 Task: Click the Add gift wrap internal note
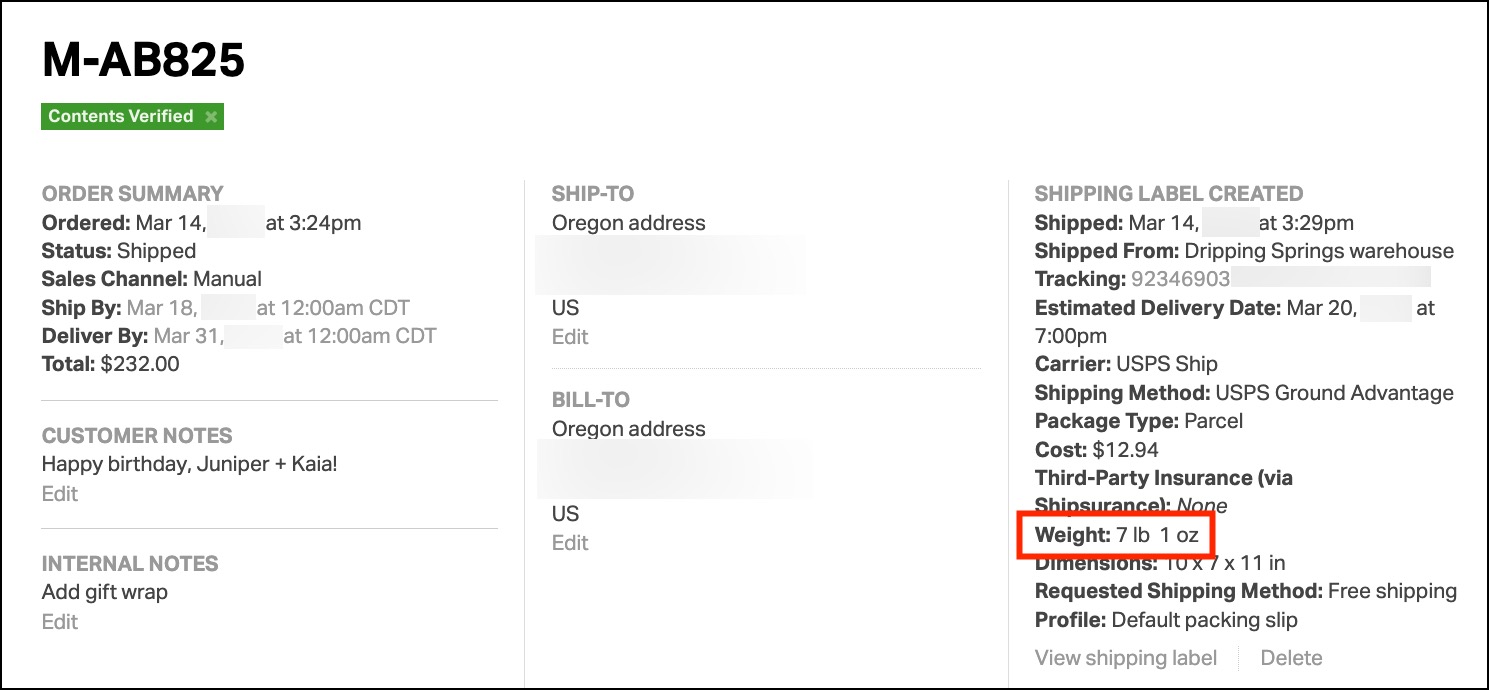tap(105, 592)
